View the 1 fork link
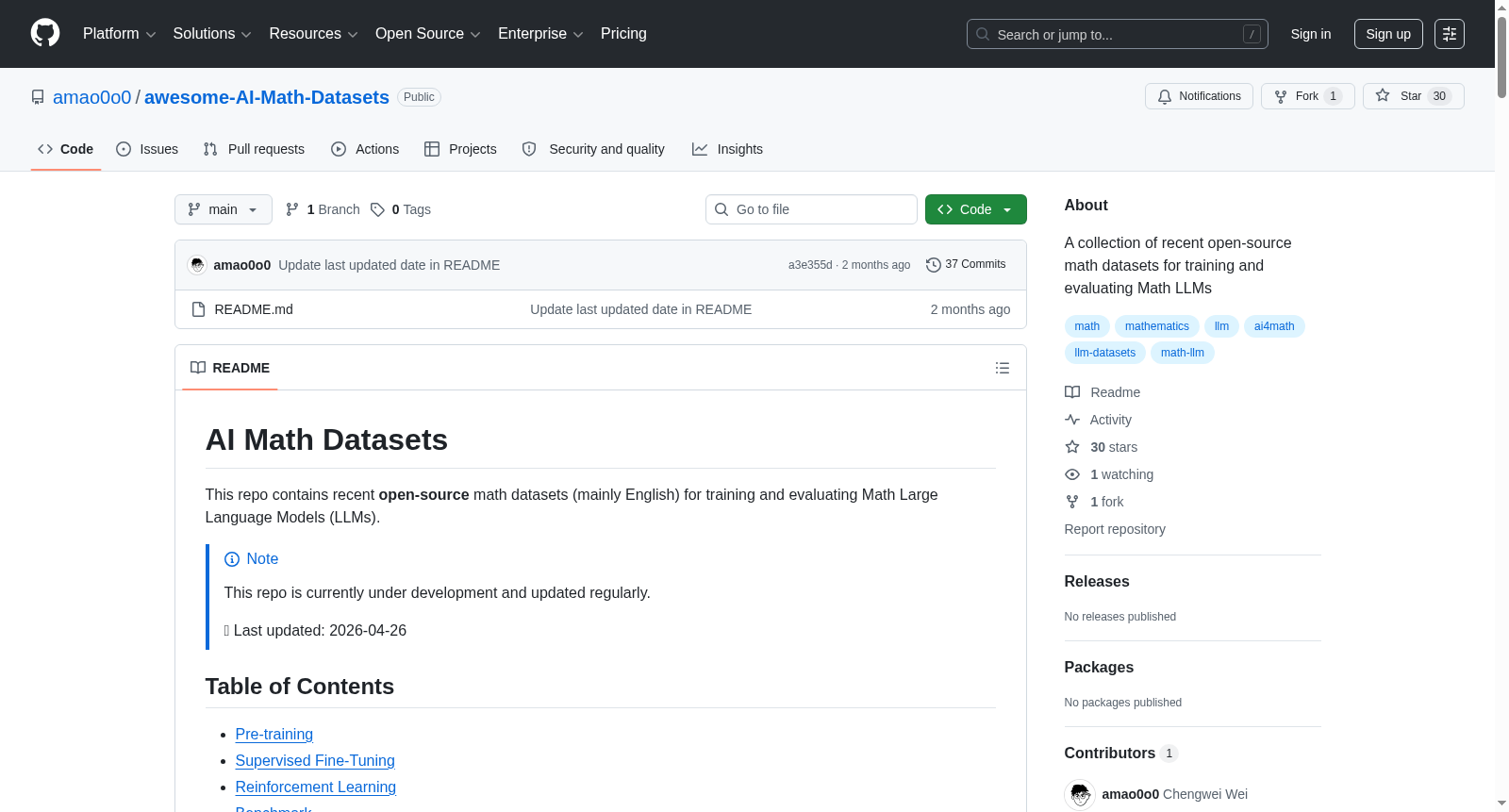Viewport: 1509px width, 812px height. (1094, 502)
